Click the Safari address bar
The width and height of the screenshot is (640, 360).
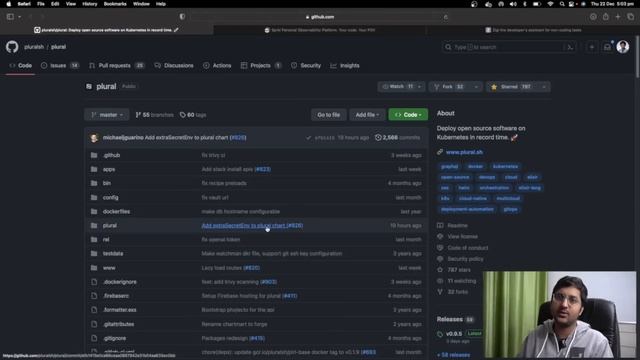[320, 17]
